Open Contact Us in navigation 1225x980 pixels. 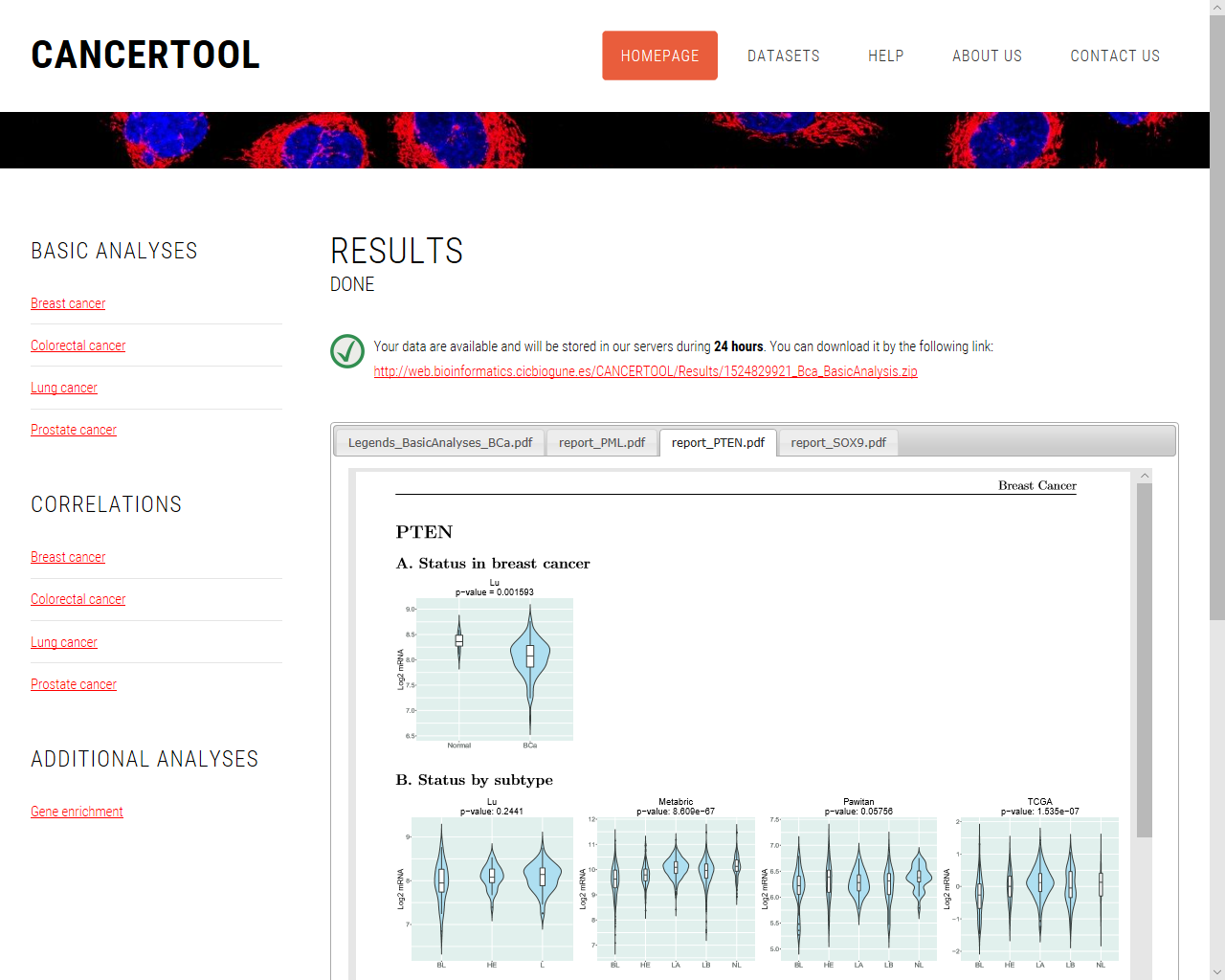[1114, 56]
